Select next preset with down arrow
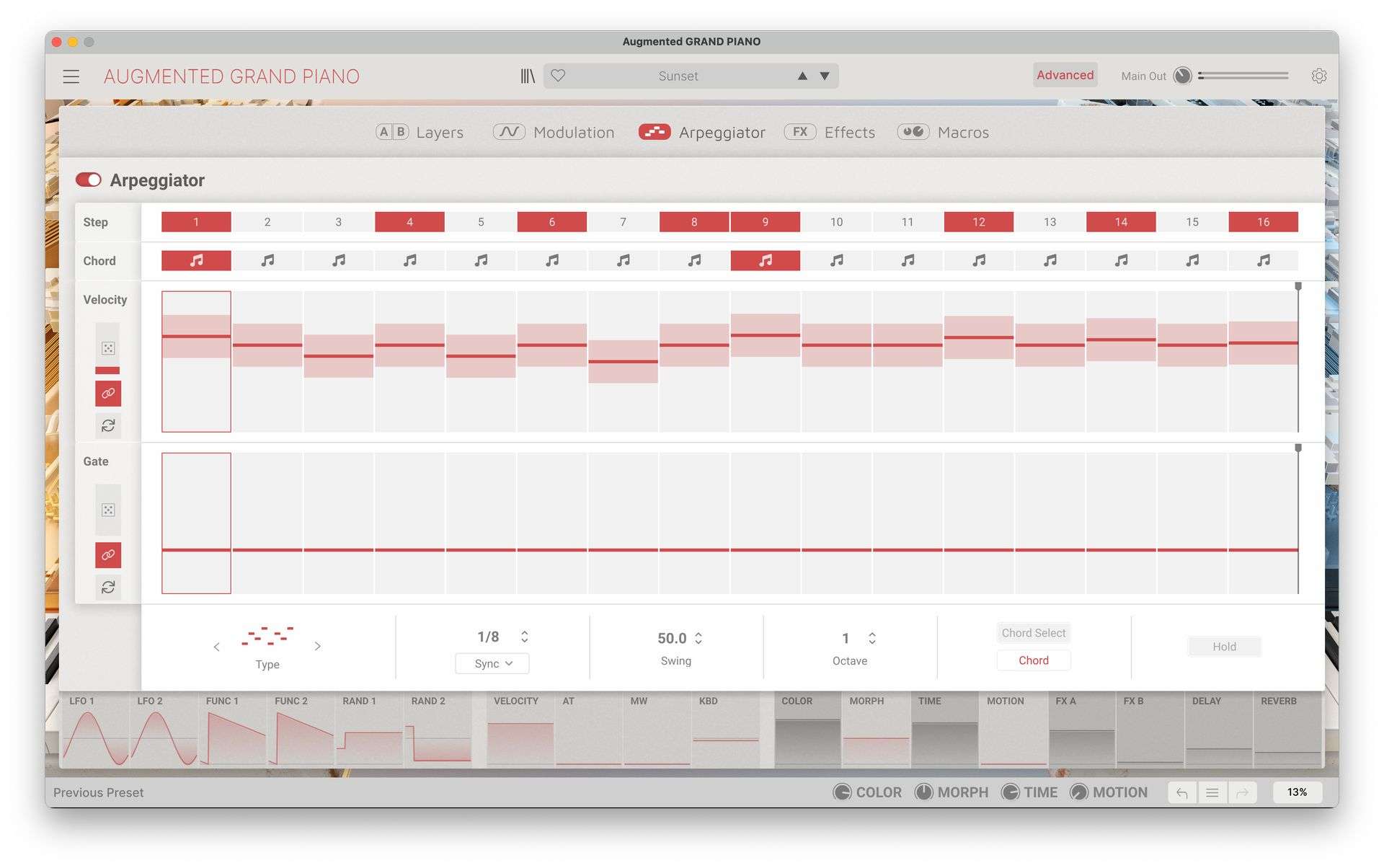1384x868 pixels. 825,76
